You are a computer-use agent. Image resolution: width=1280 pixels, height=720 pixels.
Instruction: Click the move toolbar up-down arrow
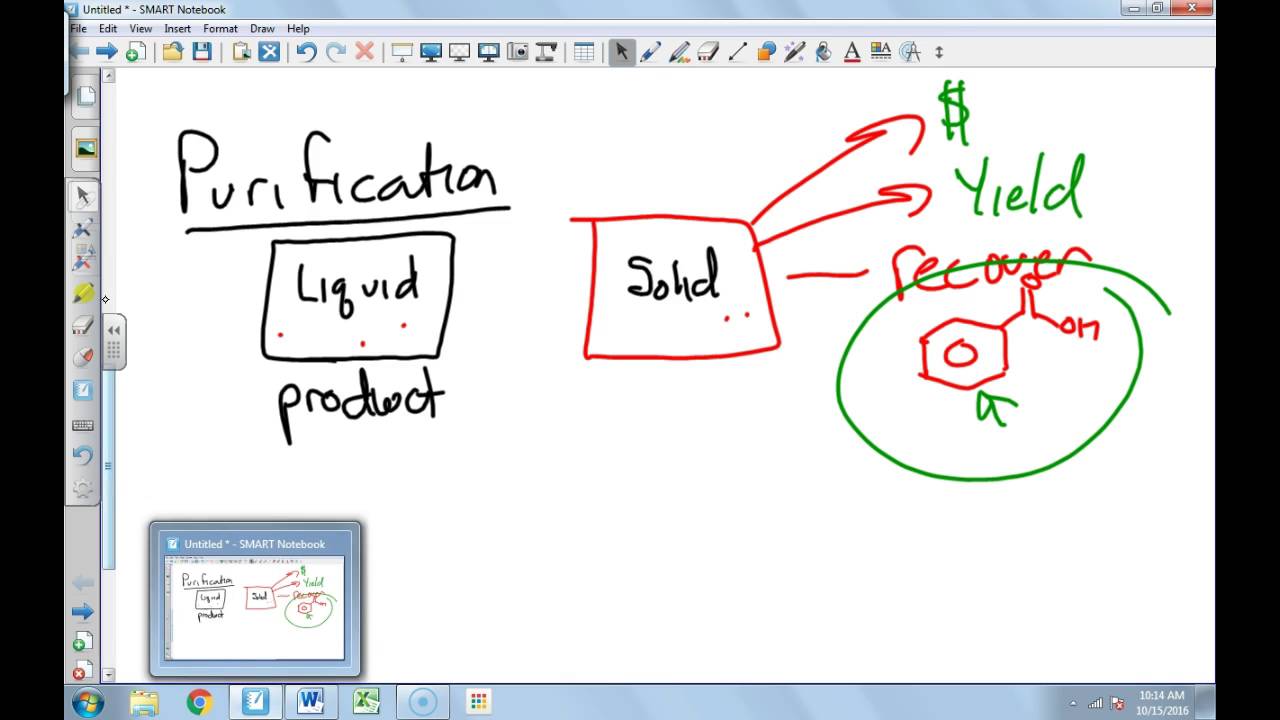tap(939, 52)
